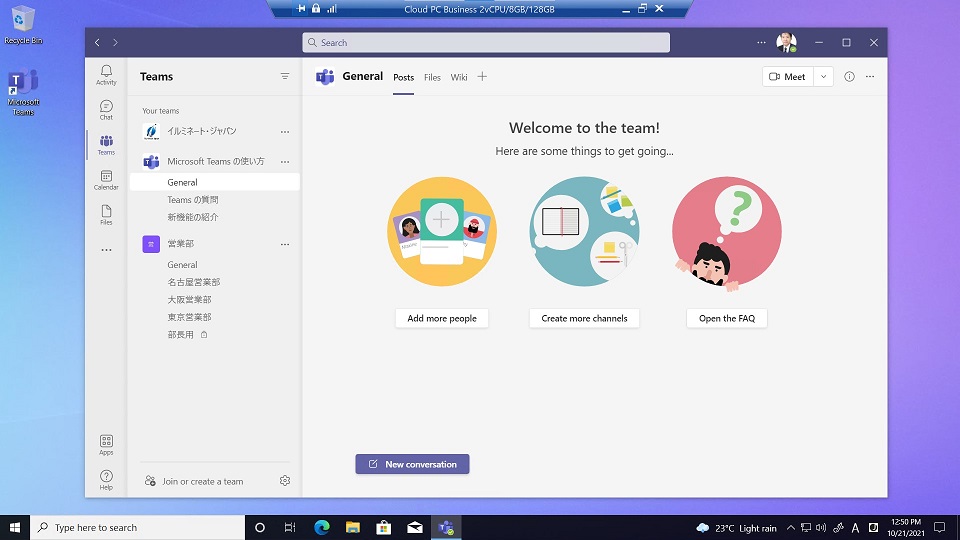
Task: Open the Apps store icon
Action: (106, 444)
